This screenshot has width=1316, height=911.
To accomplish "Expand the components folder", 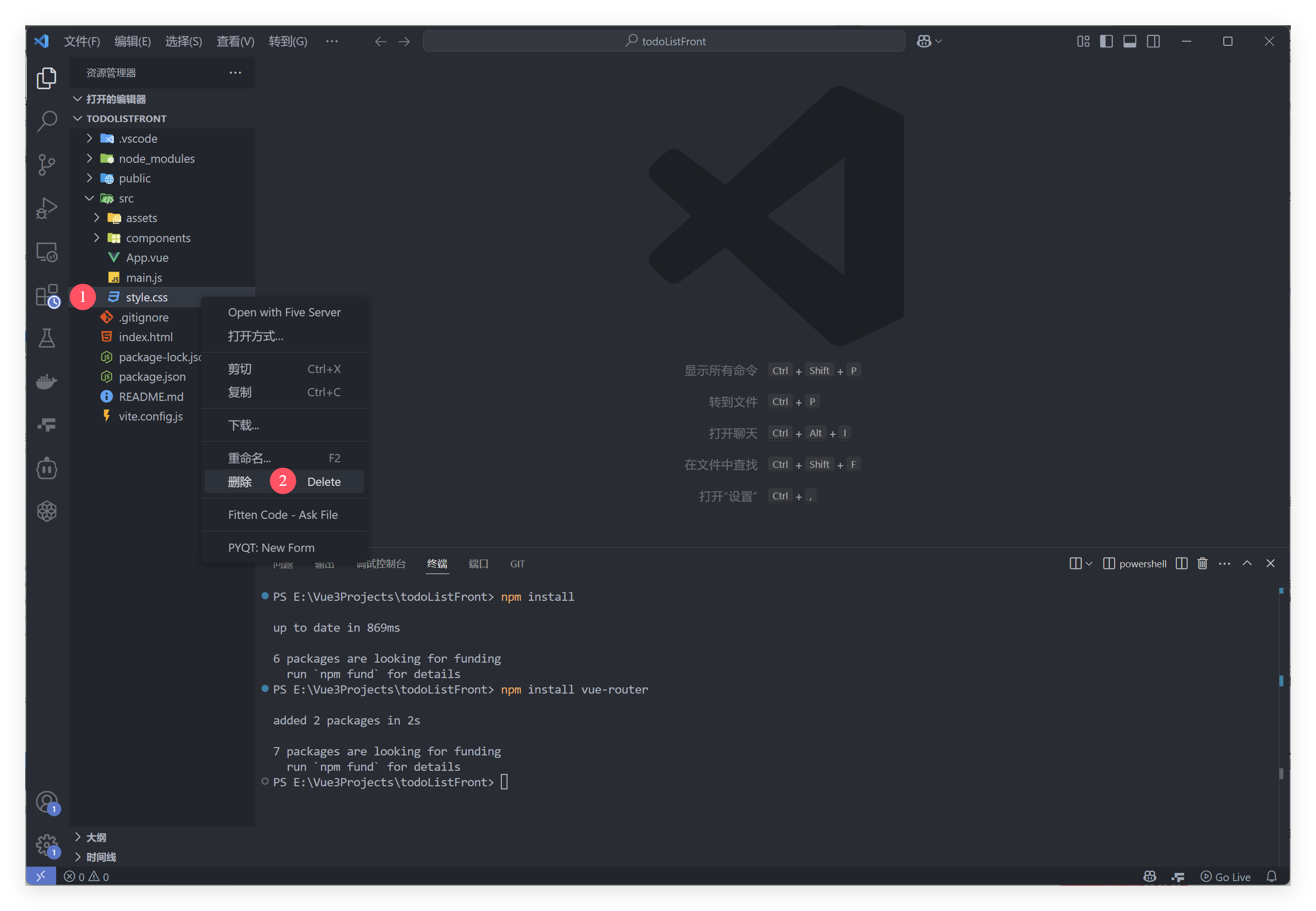I will 96,238.
